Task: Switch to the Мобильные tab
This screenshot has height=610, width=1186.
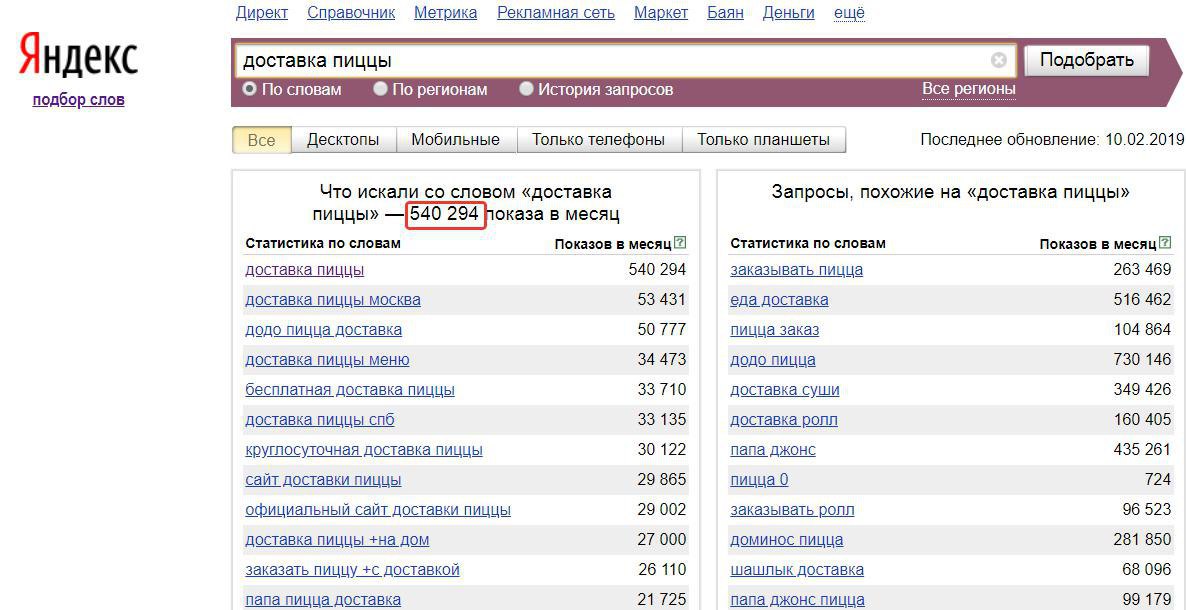Action: [455, 140]
